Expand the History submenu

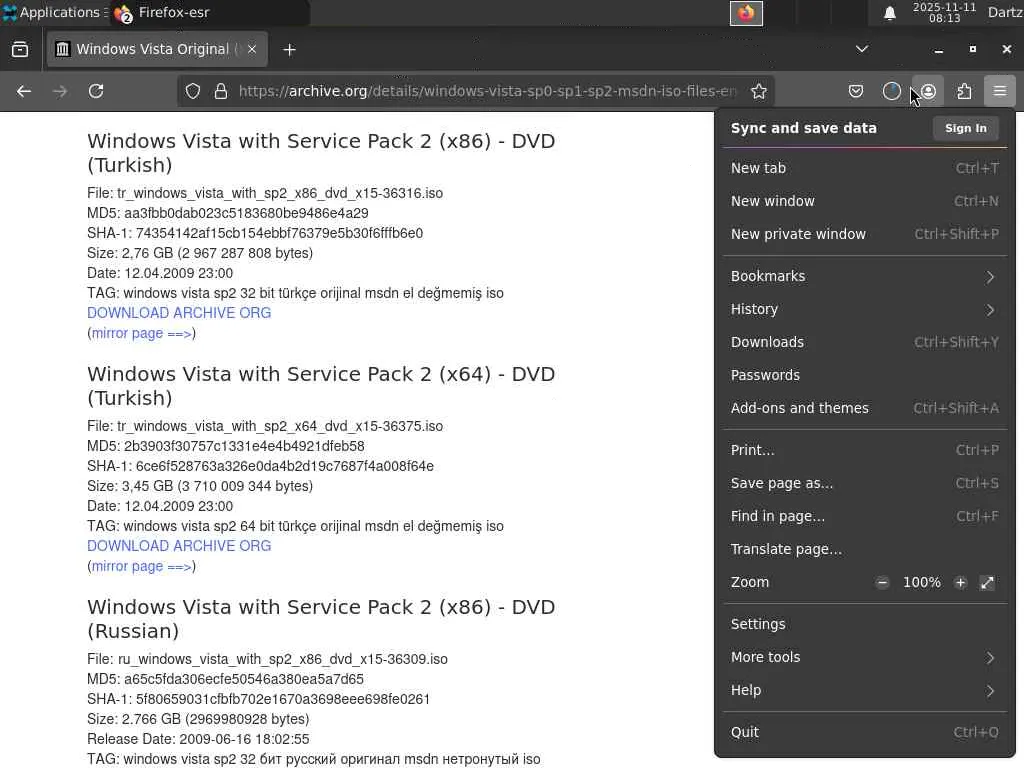pyautogui.click(x=864, y=309)
